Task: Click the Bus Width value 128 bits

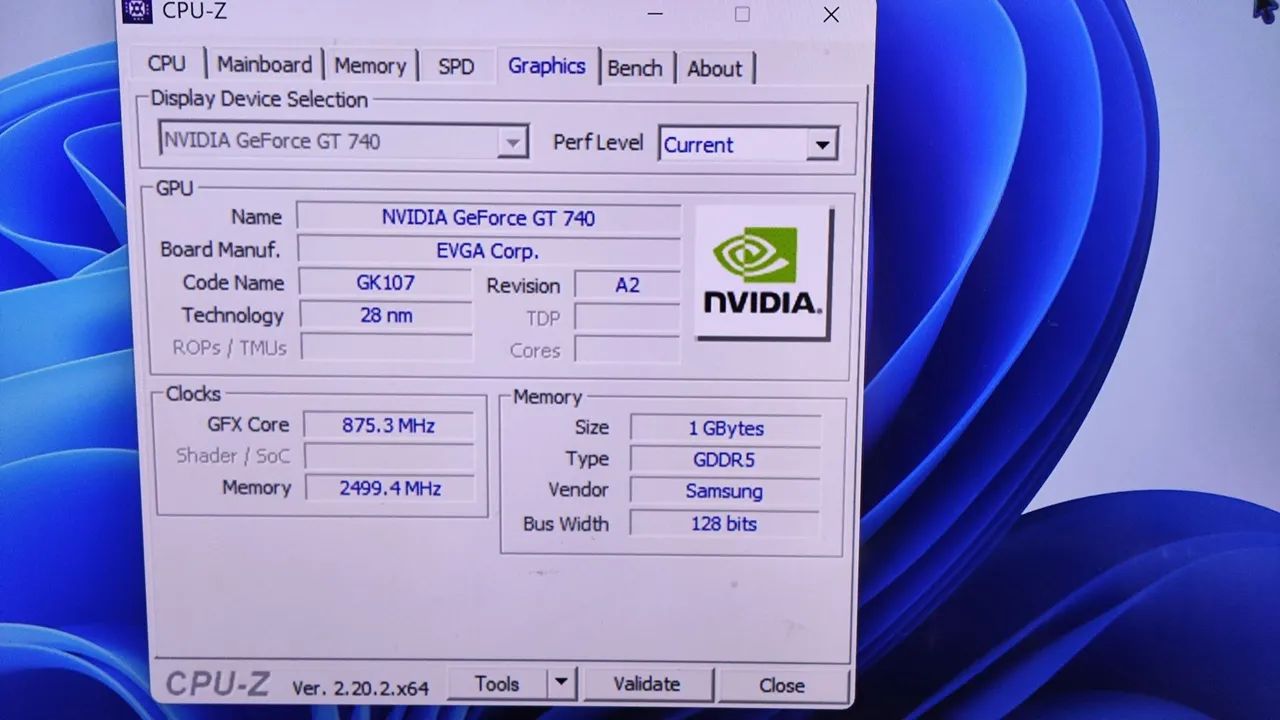Action: 724,523
